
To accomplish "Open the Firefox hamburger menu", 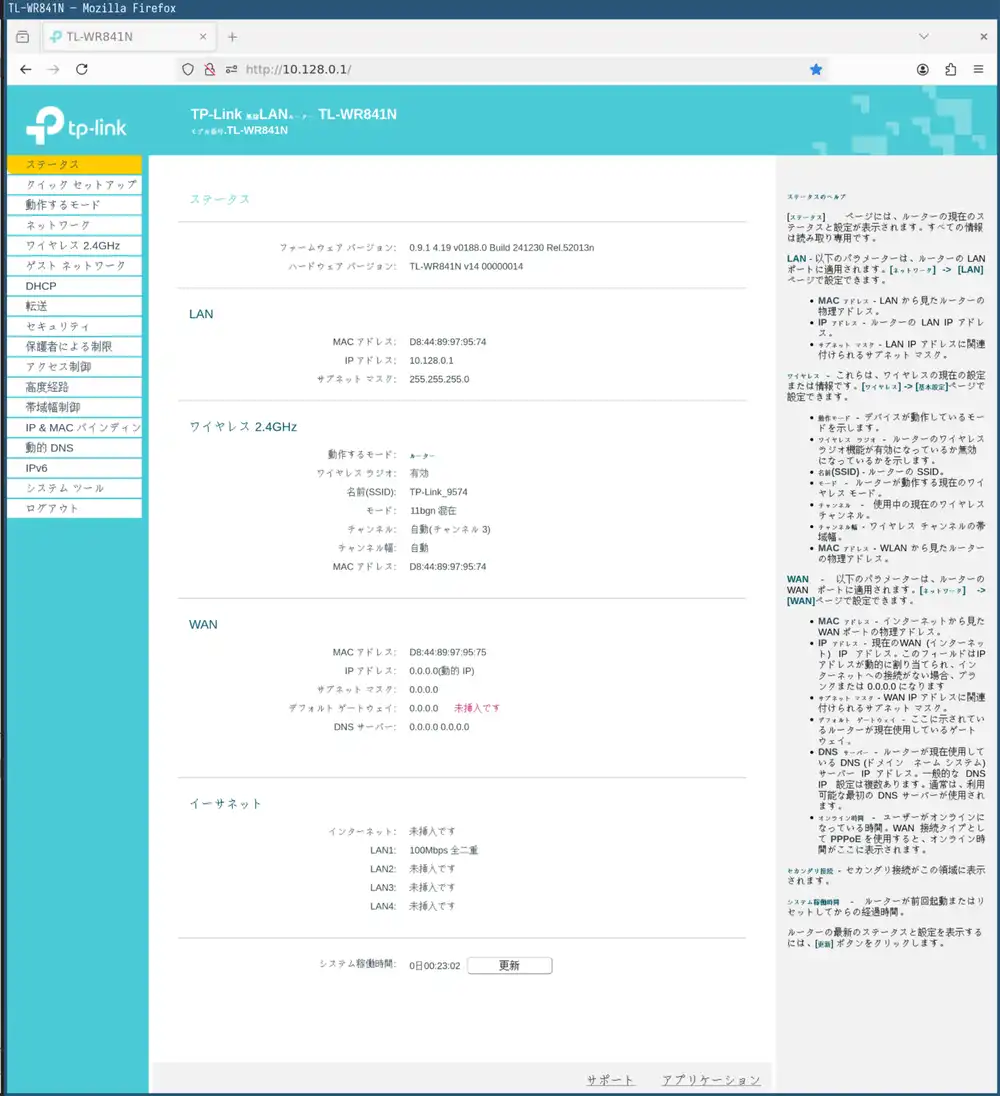I will [978, 69].
